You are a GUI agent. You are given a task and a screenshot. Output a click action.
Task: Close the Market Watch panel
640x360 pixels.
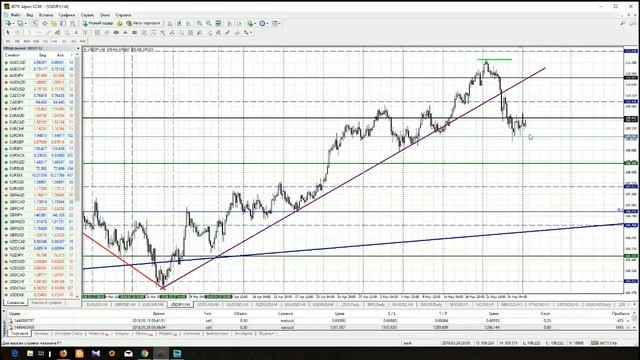78,48
